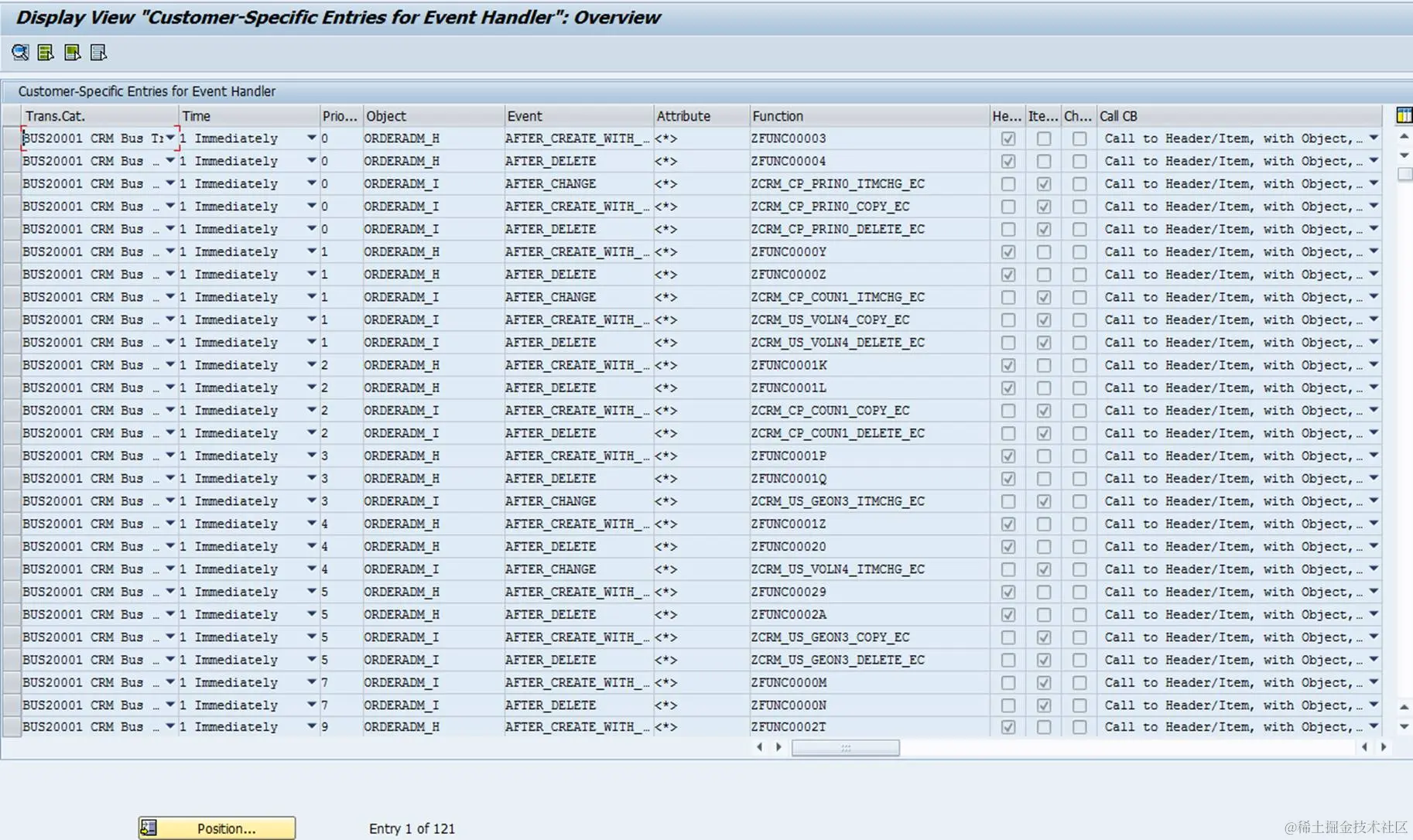Screen dimensions: 1413x840
Task: Open Time dropdown in ZFUNC0001L row
Action: click(x=311, y=387)
